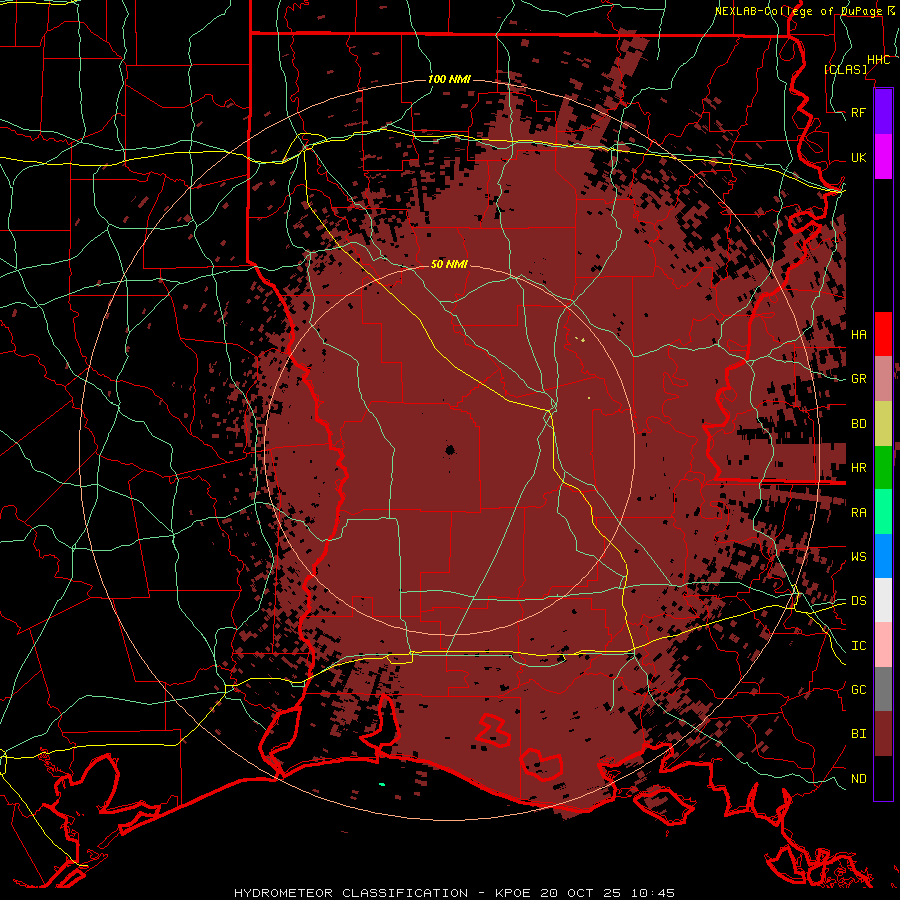Viewport: 900px width, 900px height.
Task: Click the blue WS legend swatch
Action: 883,556
